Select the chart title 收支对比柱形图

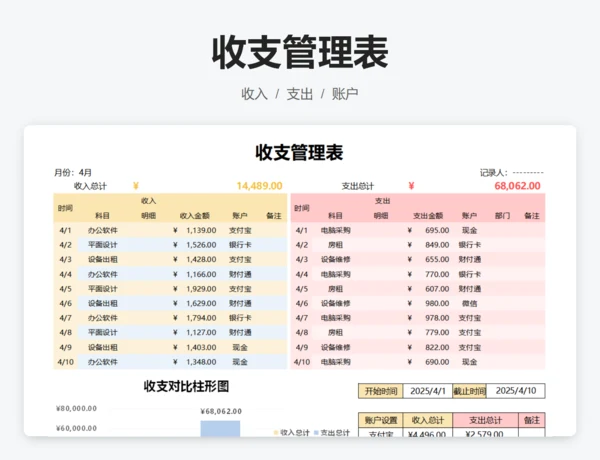click(186, 387)
